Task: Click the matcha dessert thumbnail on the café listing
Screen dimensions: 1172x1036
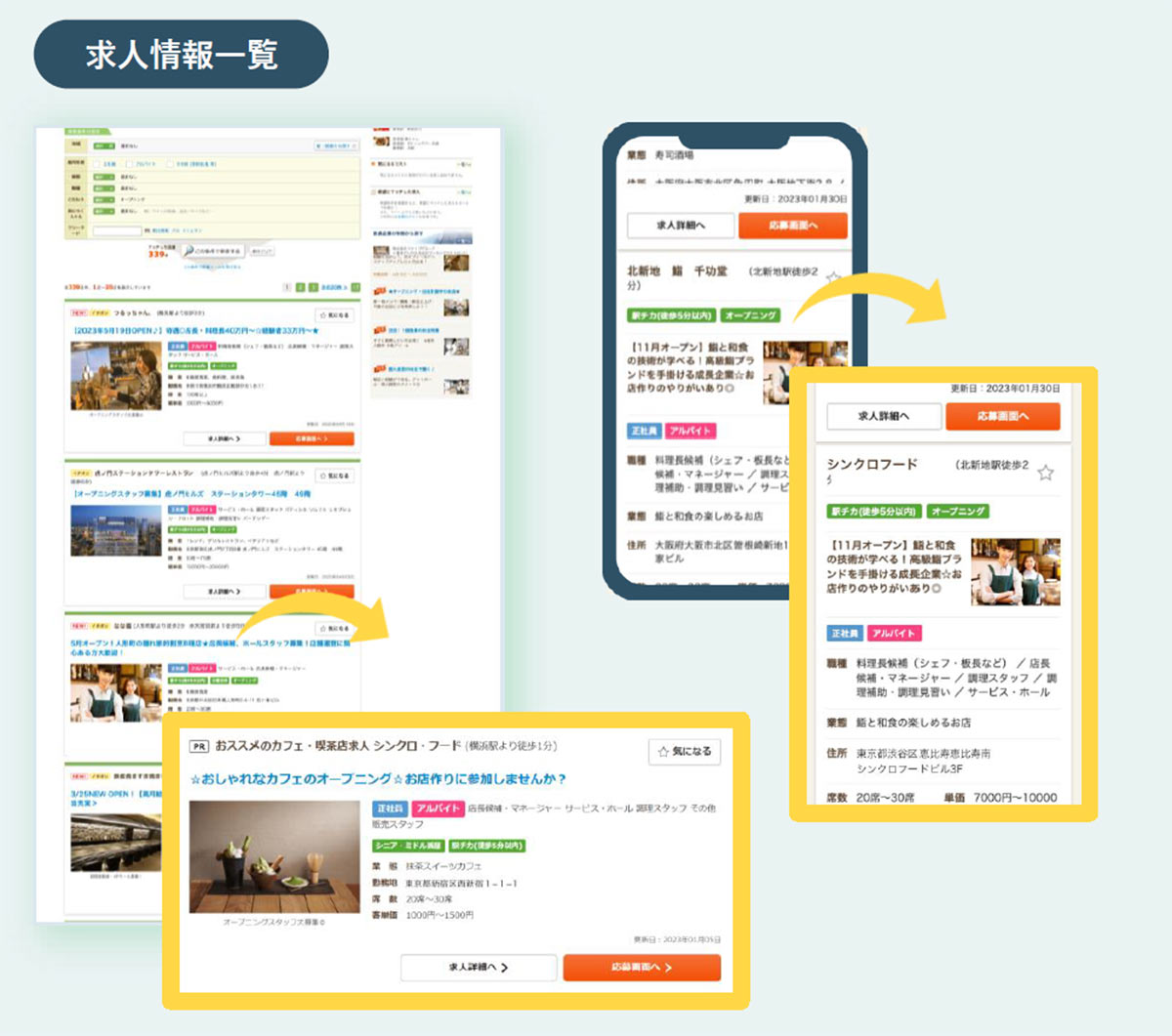Action: 274,857
